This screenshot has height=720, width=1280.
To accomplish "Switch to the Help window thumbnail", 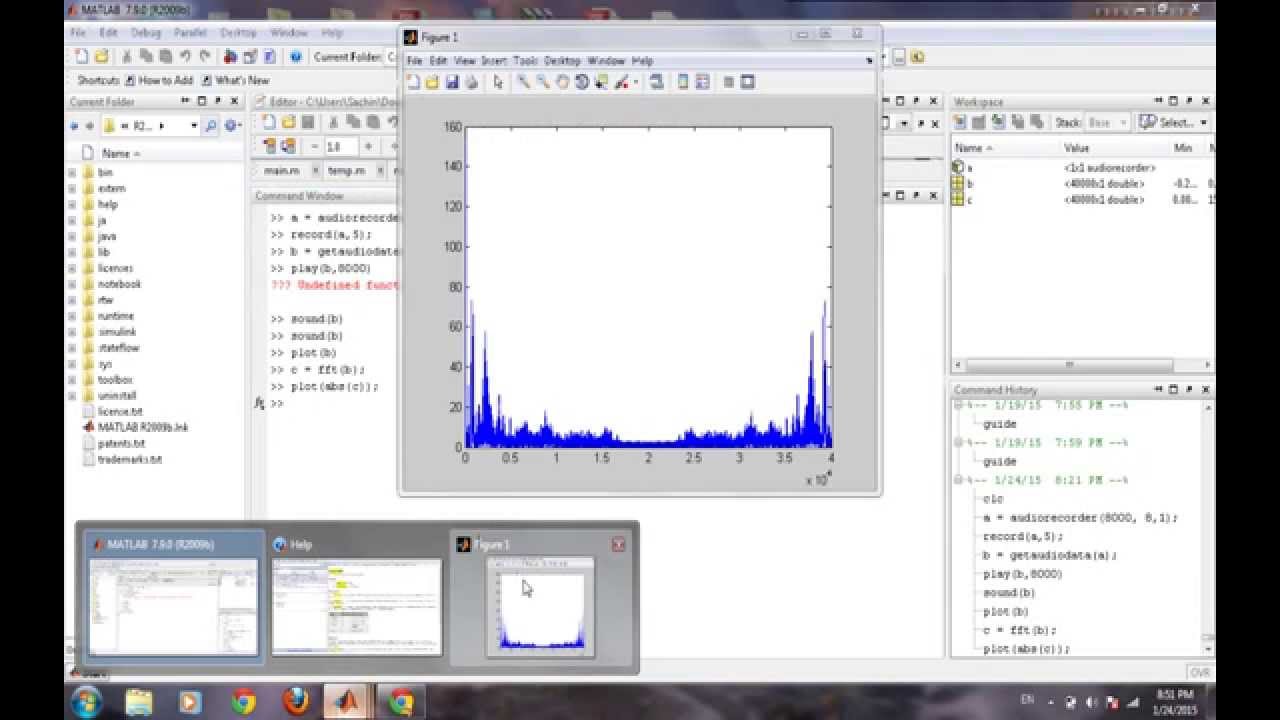I will click(356, 599).
